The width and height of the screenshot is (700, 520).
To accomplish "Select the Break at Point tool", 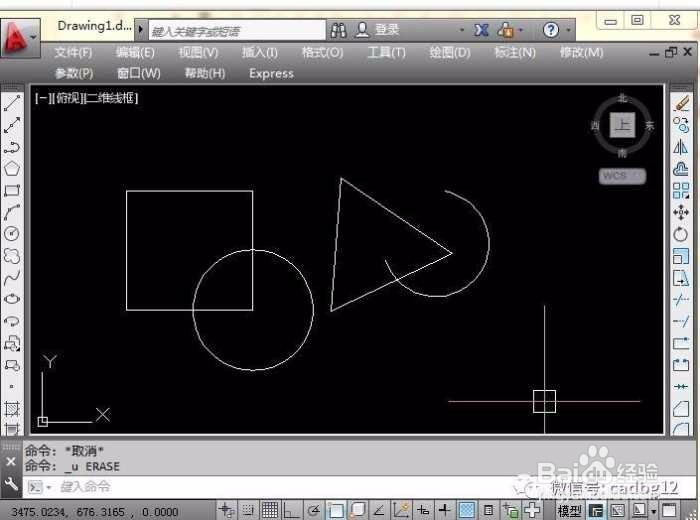I will 681,343.
